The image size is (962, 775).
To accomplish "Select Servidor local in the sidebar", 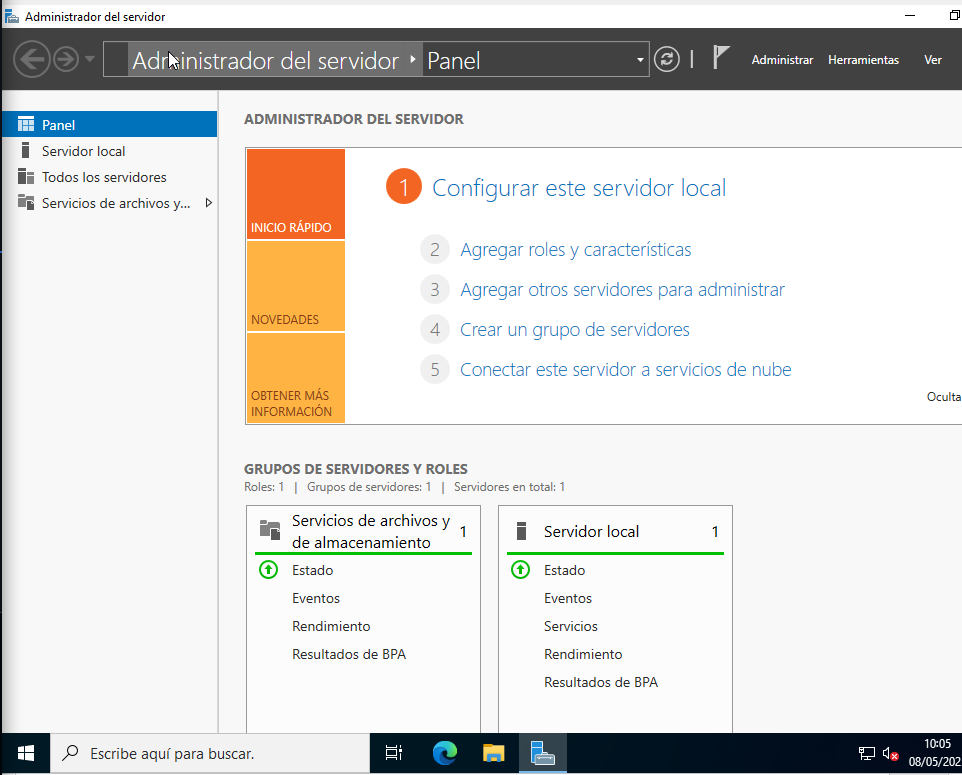I will 83,151.
